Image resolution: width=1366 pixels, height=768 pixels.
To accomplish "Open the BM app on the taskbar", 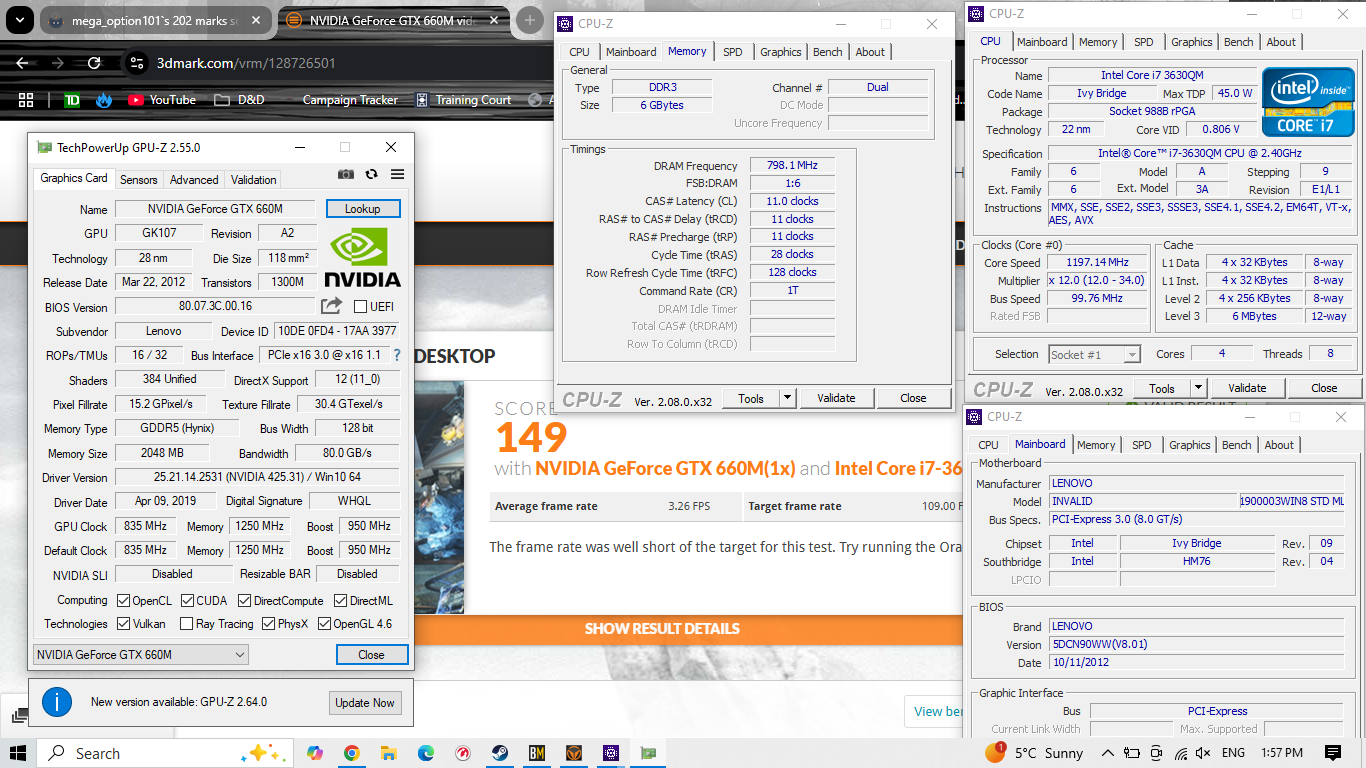I will point(537,753).
